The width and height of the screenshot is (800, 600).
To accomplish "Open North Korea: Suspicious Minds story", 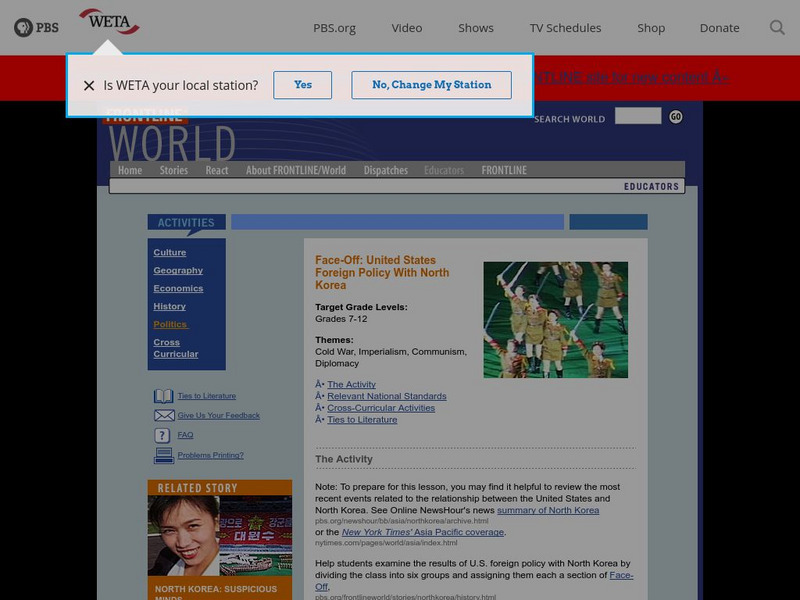I will pos(216,592).
